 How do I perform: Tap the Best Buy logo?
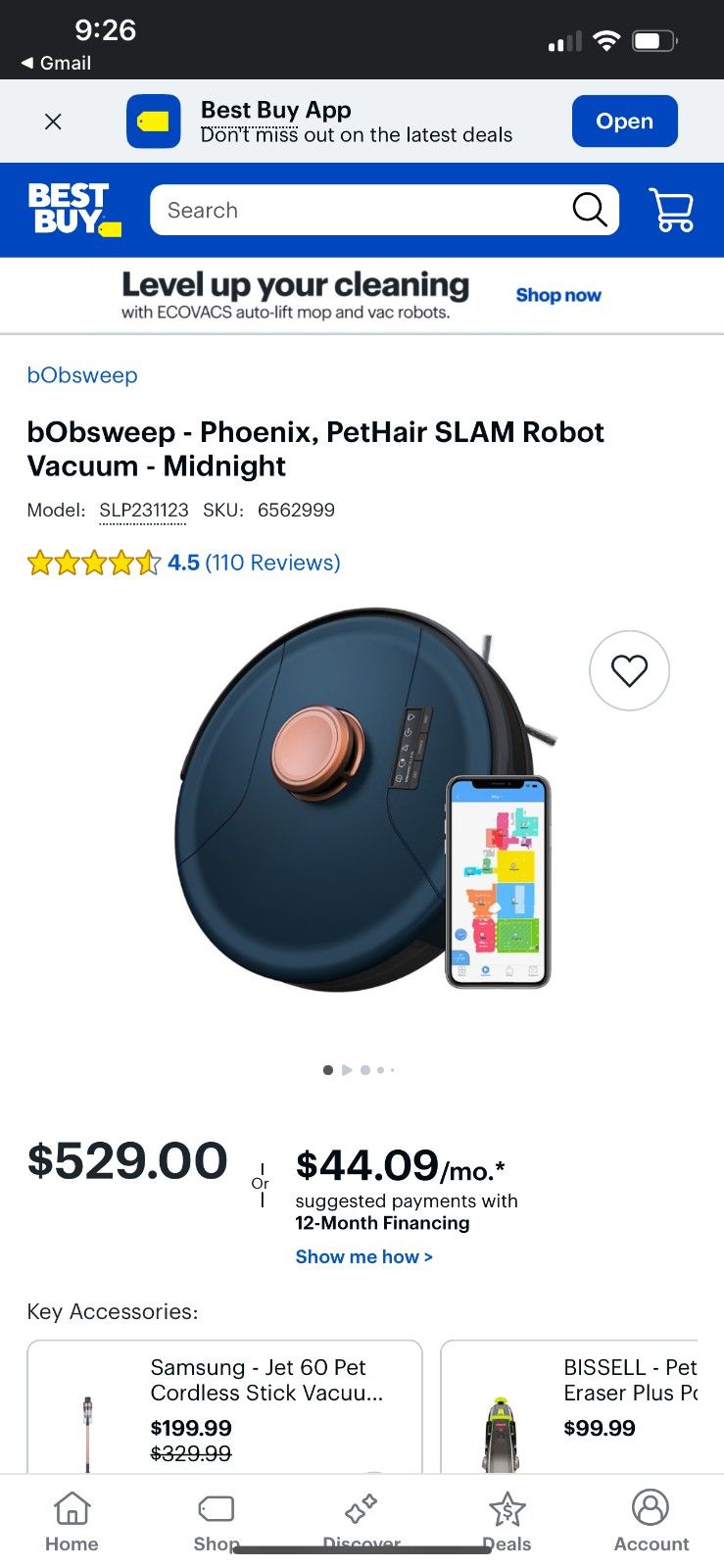pos(70,209)
